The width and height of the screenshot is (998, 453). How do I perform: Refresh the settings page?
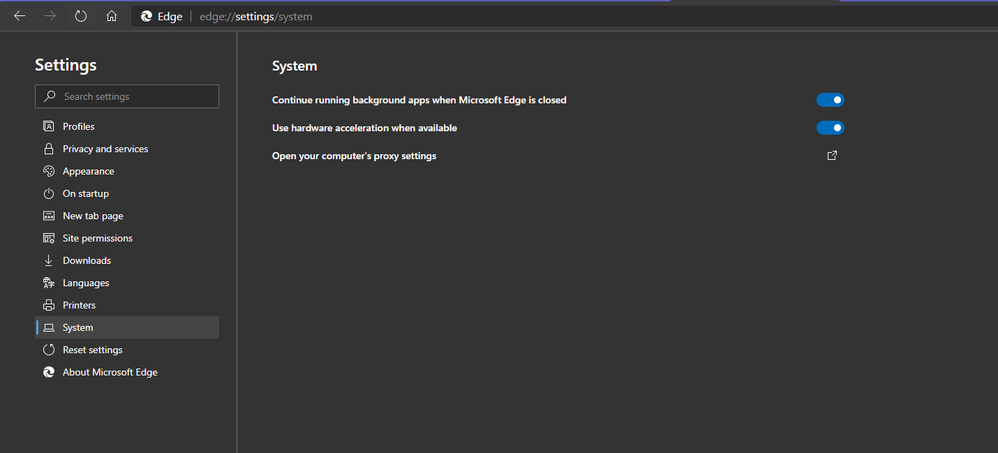click(x=81, y=17)
